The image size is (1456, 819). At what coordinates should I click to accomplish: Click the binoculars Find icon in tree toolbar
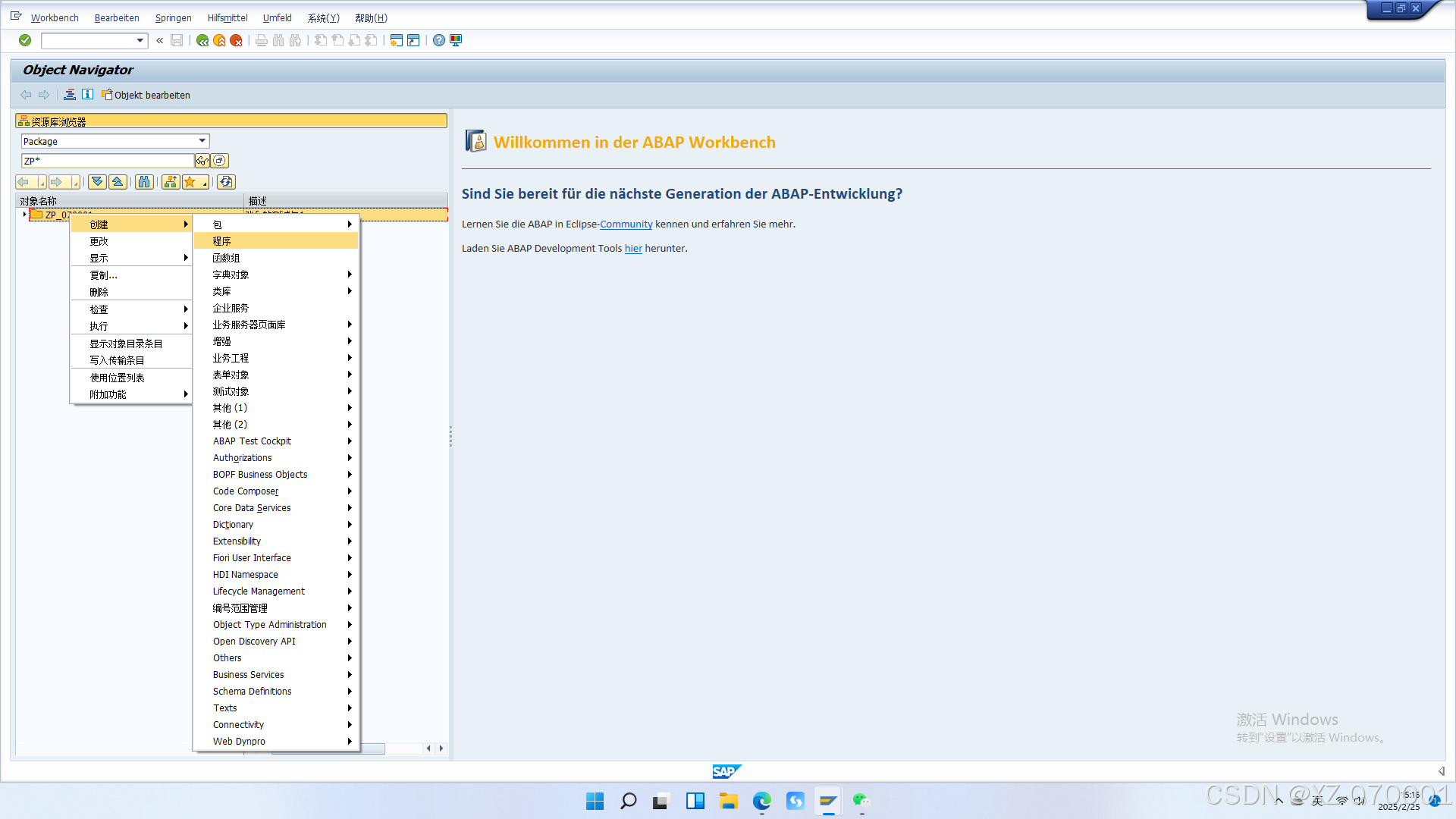(x=144, y=182)
